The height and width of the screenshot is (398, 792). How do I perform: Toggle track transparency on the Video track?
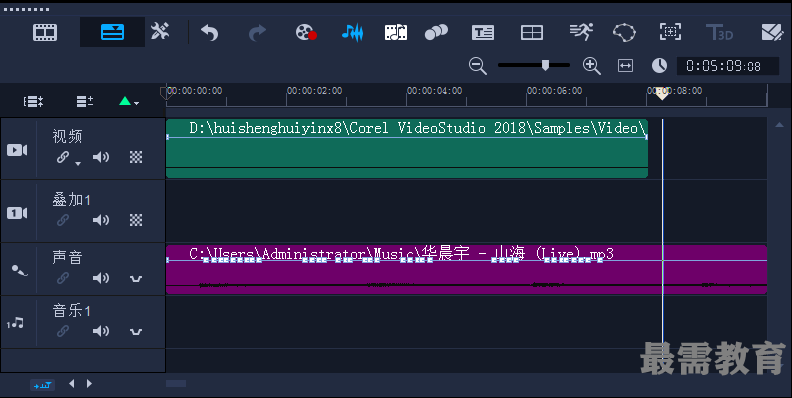[136, 157]
